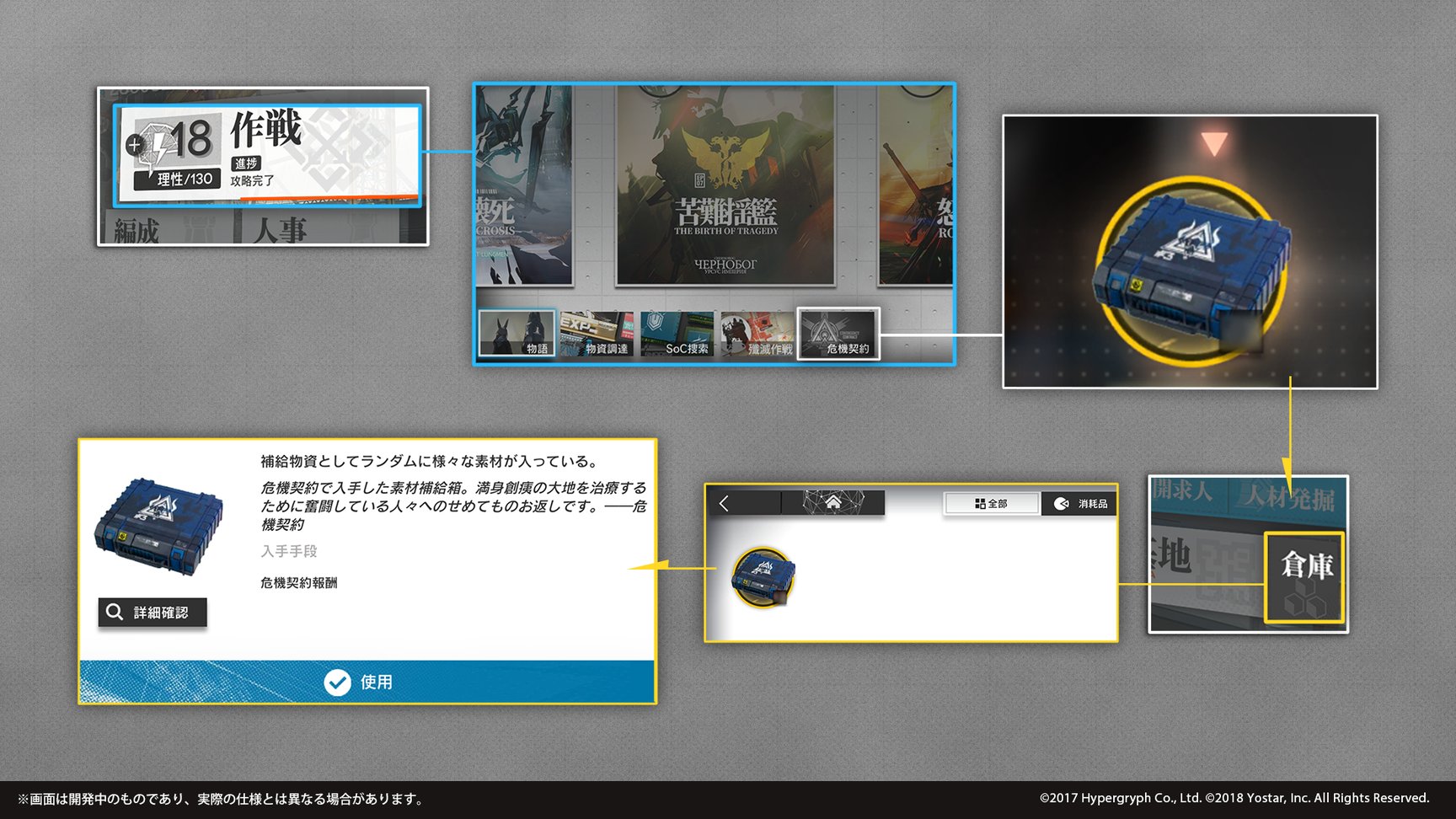Screen dimensions: 1456x819
Task: Open the 人事 personnel menu
Action: coord(280,228)
